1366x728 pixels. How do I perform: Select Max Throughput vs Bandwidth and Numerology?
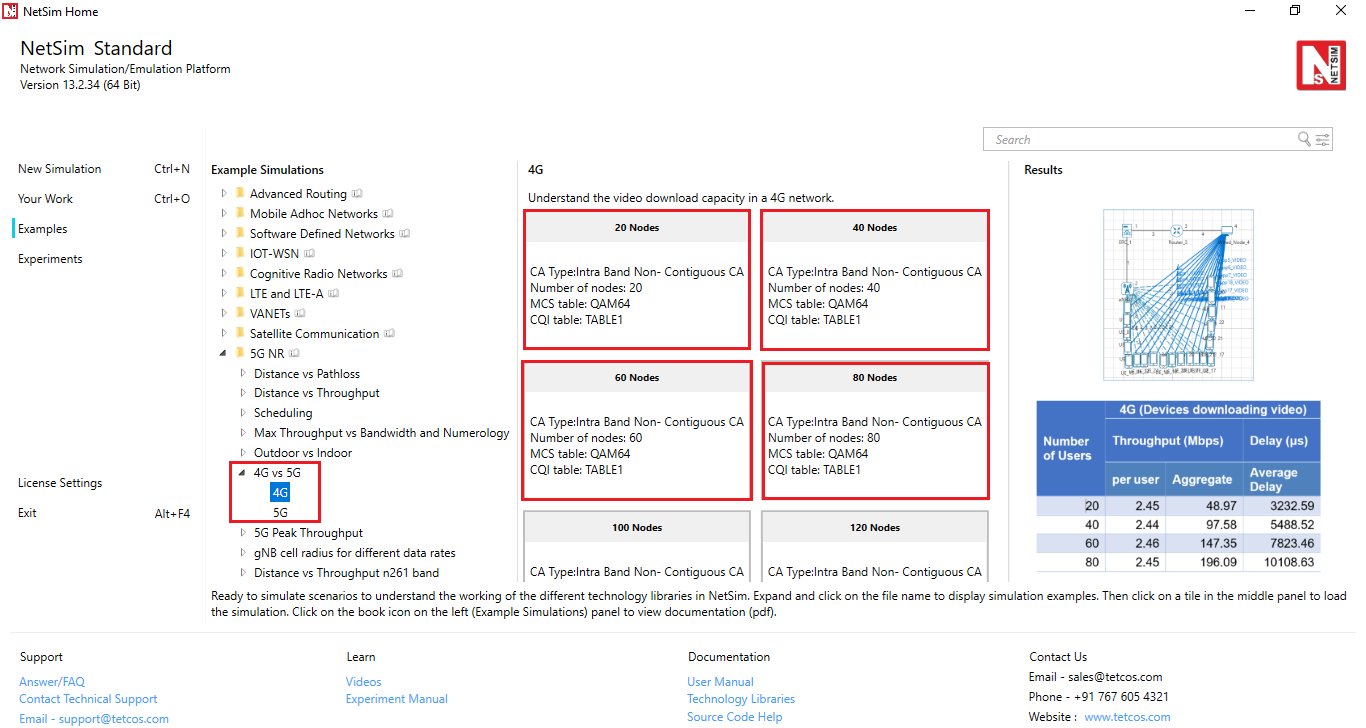(382, 433)
